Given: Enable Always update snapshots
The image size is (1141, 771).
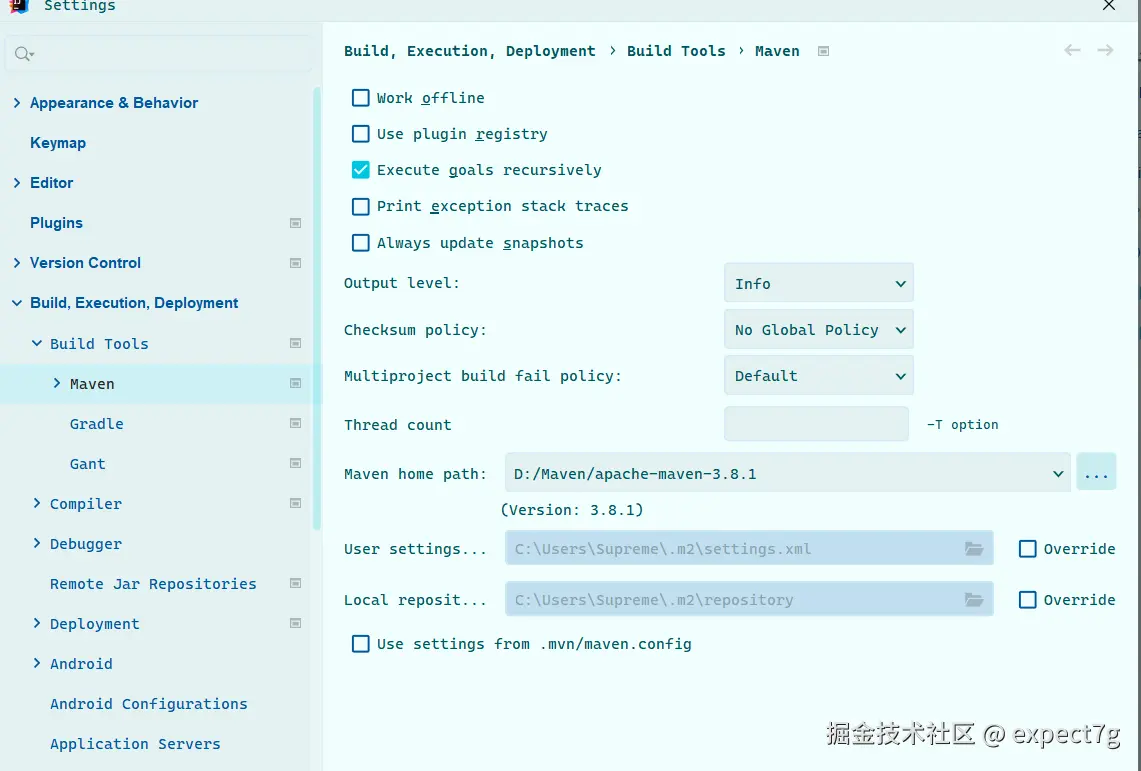Looking at the screenshot, I should [360, 243].
